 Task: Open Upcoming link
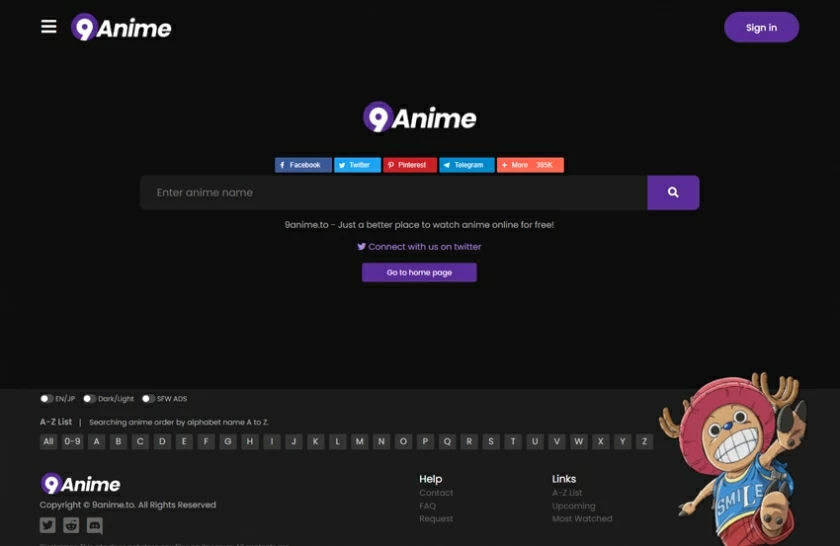click(573, 506)
